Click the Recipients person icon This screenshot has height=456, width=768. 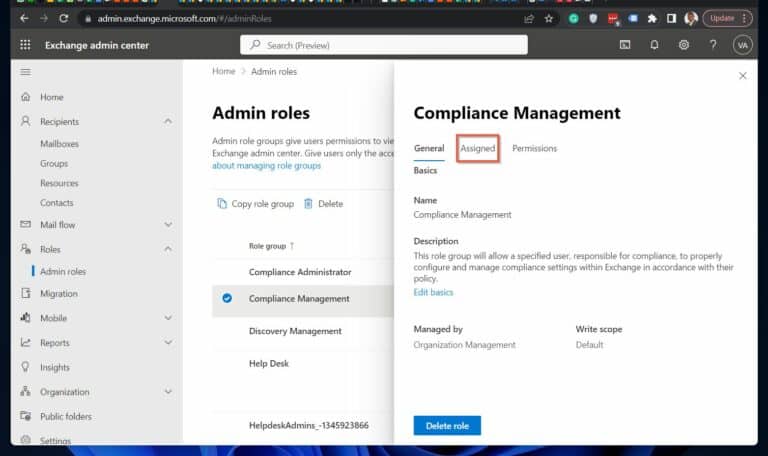[25, 121]
